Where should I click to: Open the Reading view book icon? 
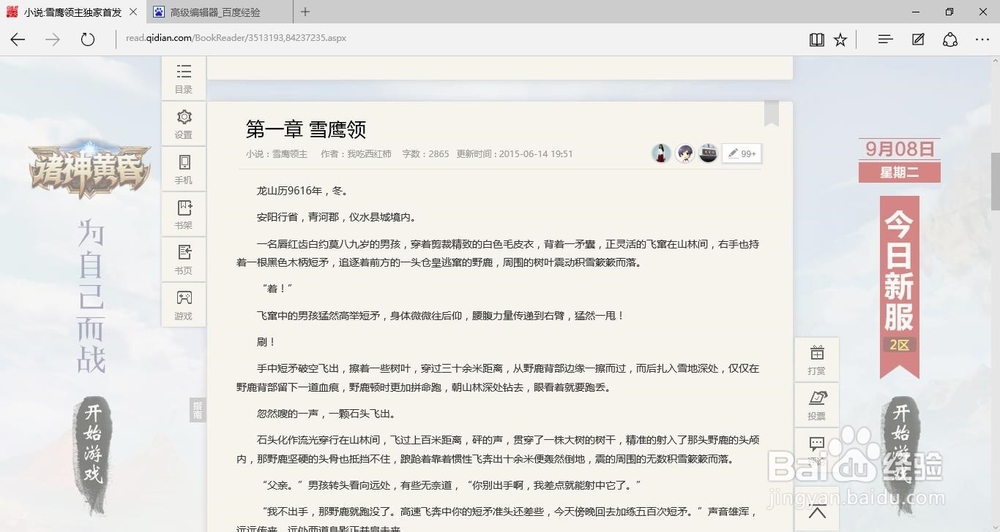pos(816,40)
